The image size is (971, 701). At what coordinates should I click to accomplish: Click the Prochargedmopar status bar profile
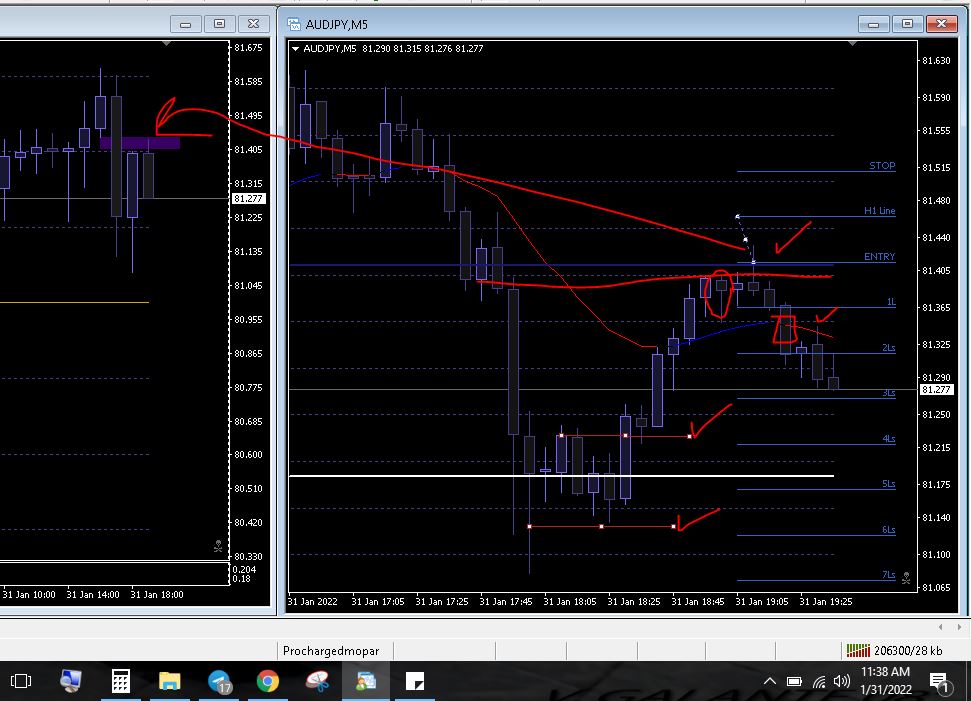point(331,651)
